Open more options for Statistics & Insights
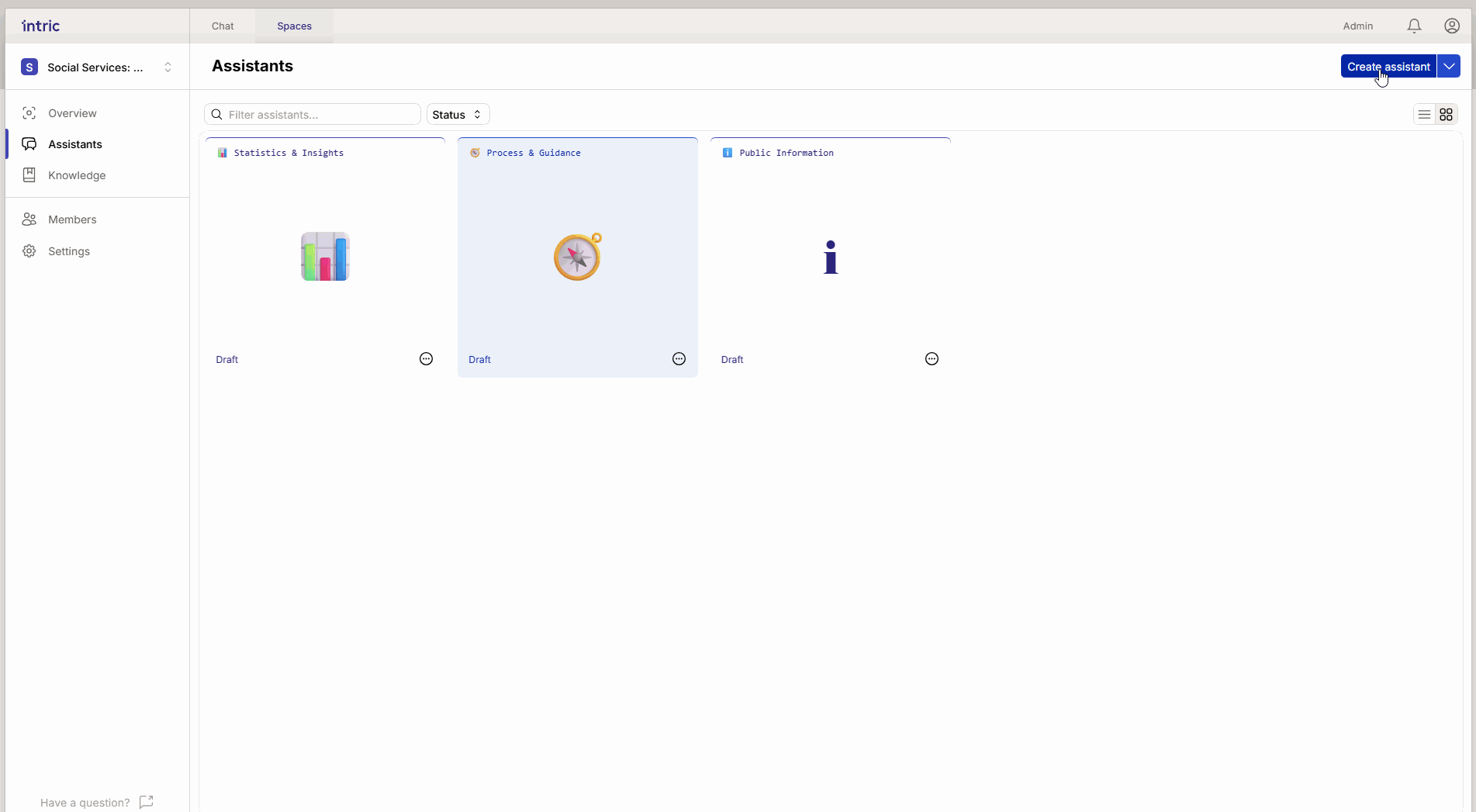Viewport: 1476px width, 812px height. pyautogui.click(x=426, y=358)
